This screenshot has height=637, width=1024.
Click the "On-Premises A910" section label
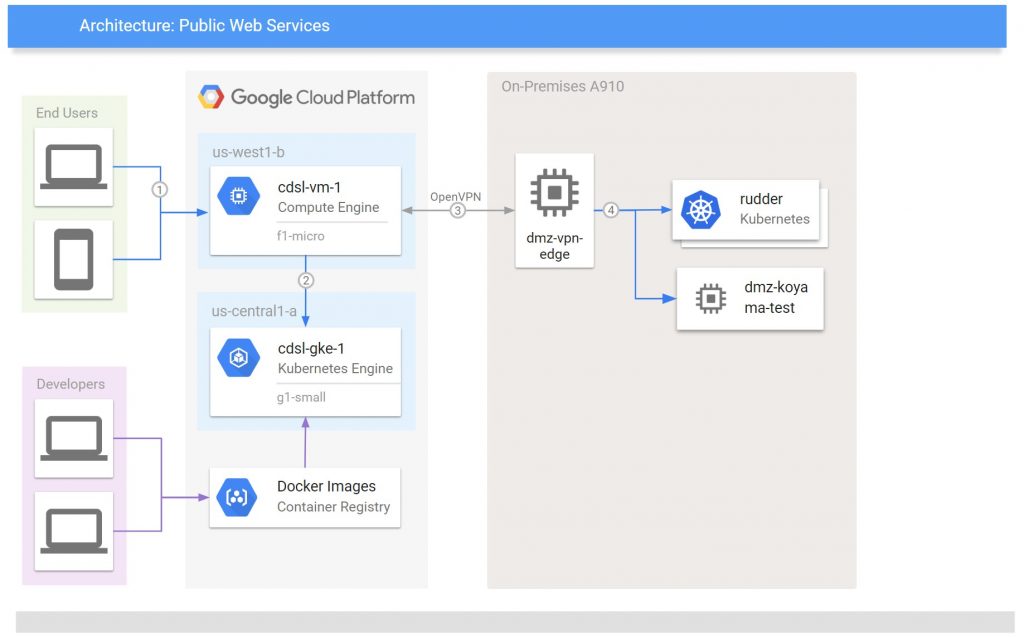[563, 86]
